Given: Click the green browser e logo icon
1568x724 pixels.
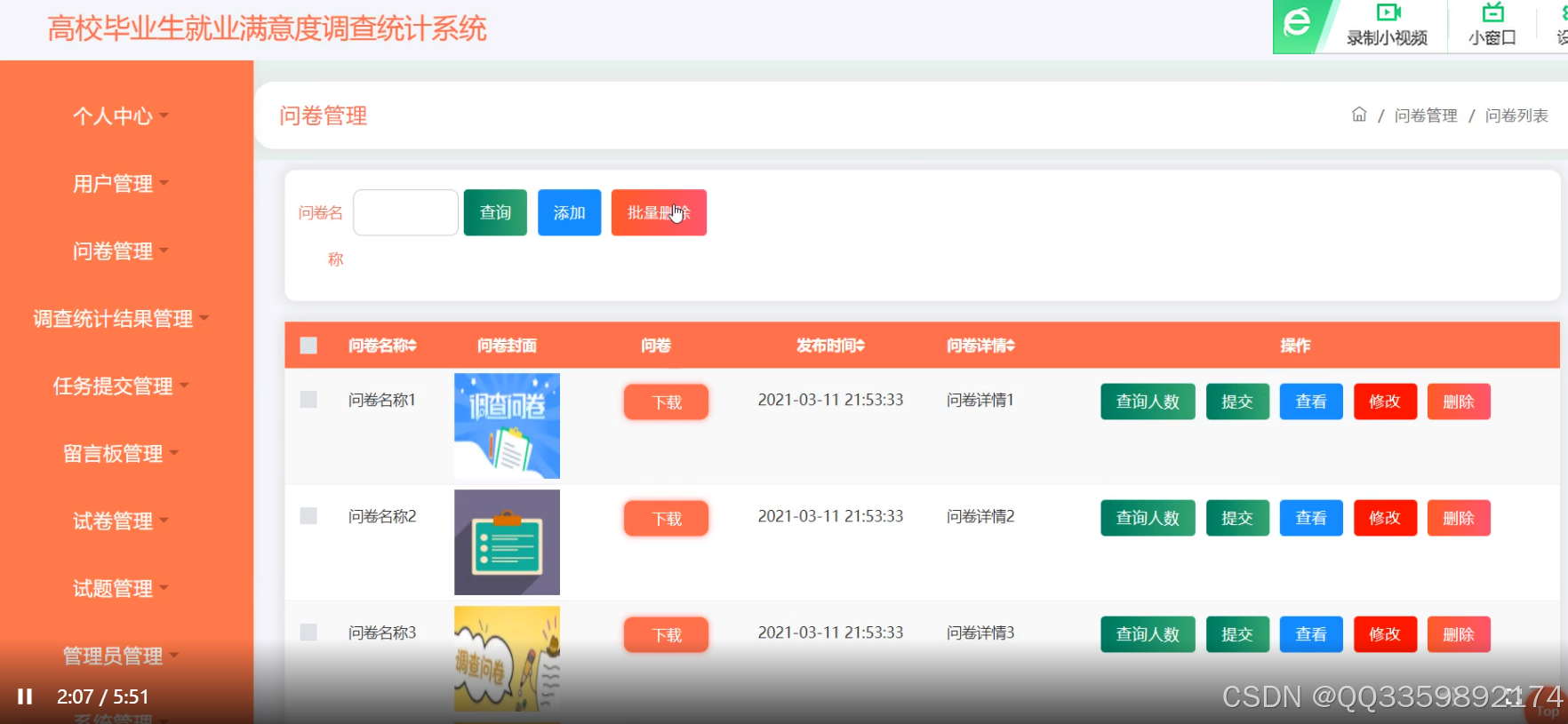Looking at the screenshot, I should (x=1298, y=22).
